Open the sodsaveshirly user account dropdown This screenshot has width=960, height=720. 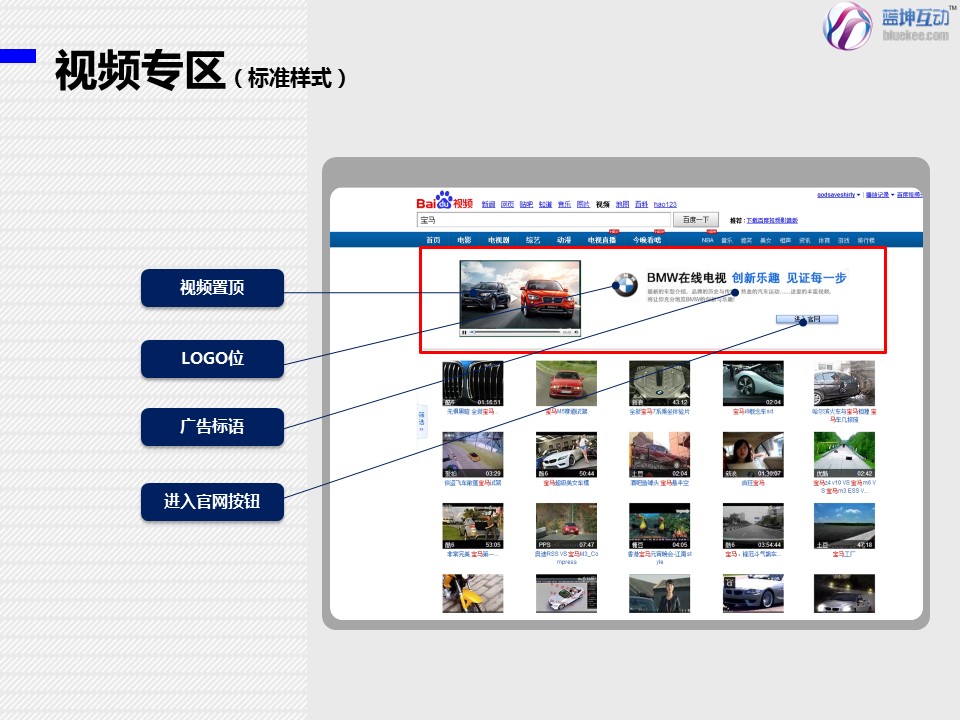837,194
